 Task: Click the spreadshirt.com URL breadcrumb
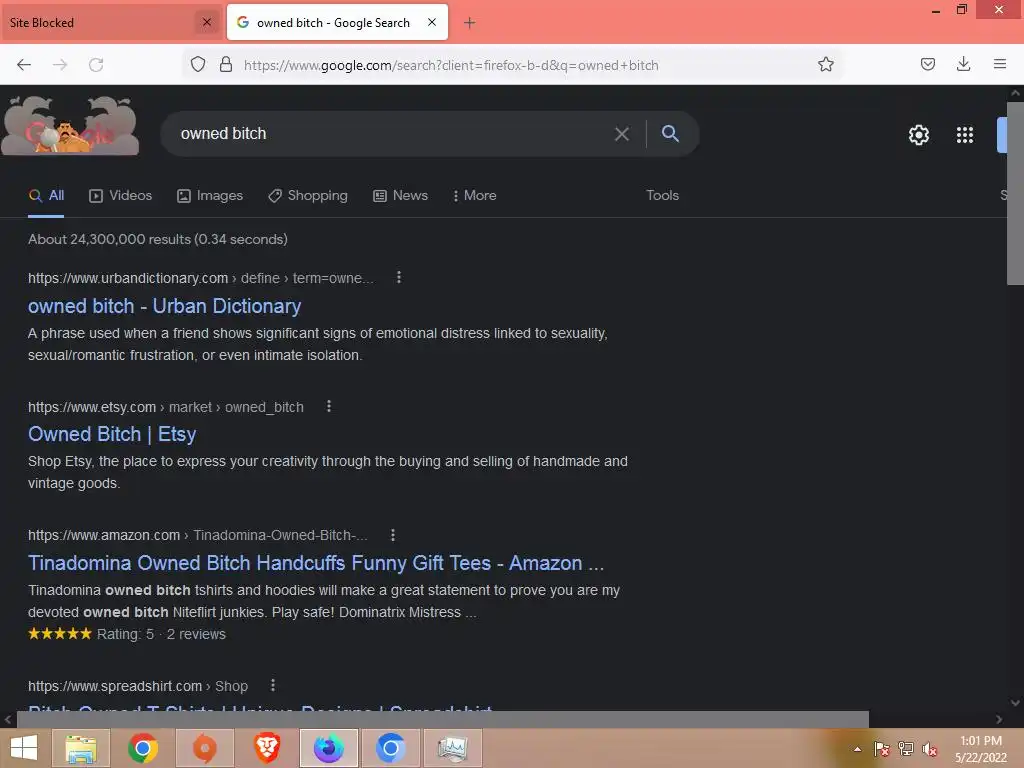(x=138, y=686)
